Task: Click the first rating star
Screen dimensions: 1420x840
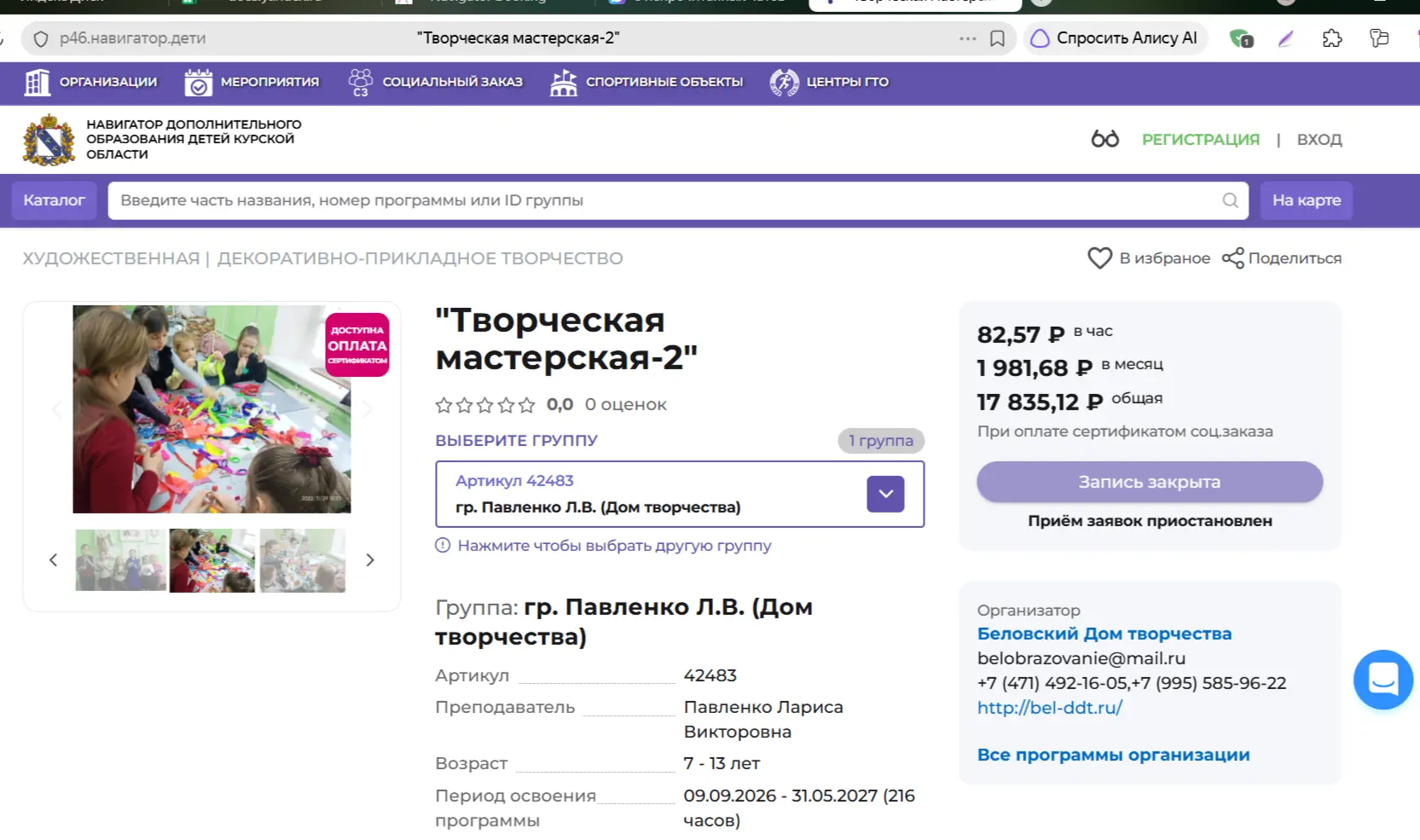Action: (443, 405)
